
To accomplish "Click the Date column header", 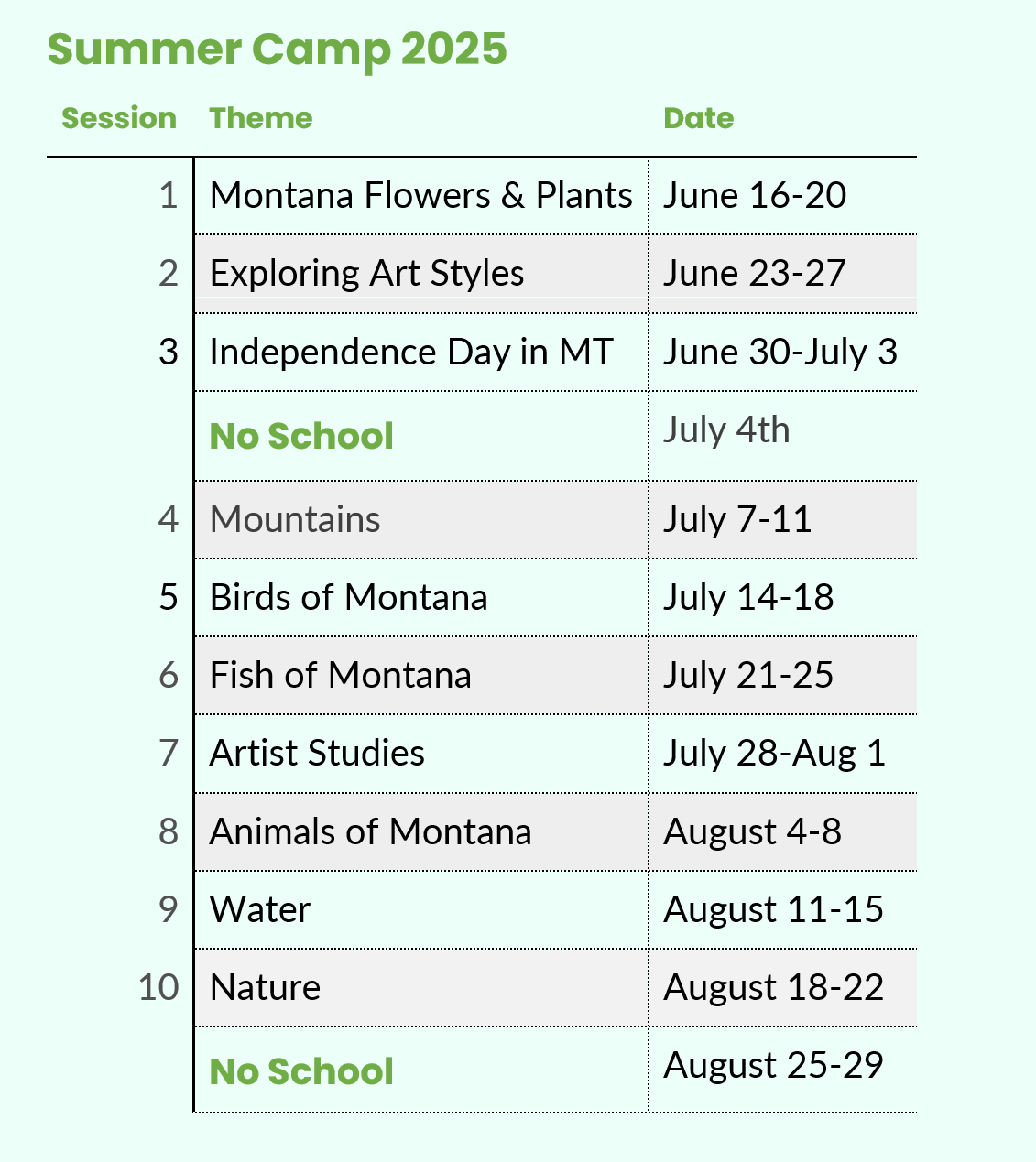I will [x=698, y=118].
